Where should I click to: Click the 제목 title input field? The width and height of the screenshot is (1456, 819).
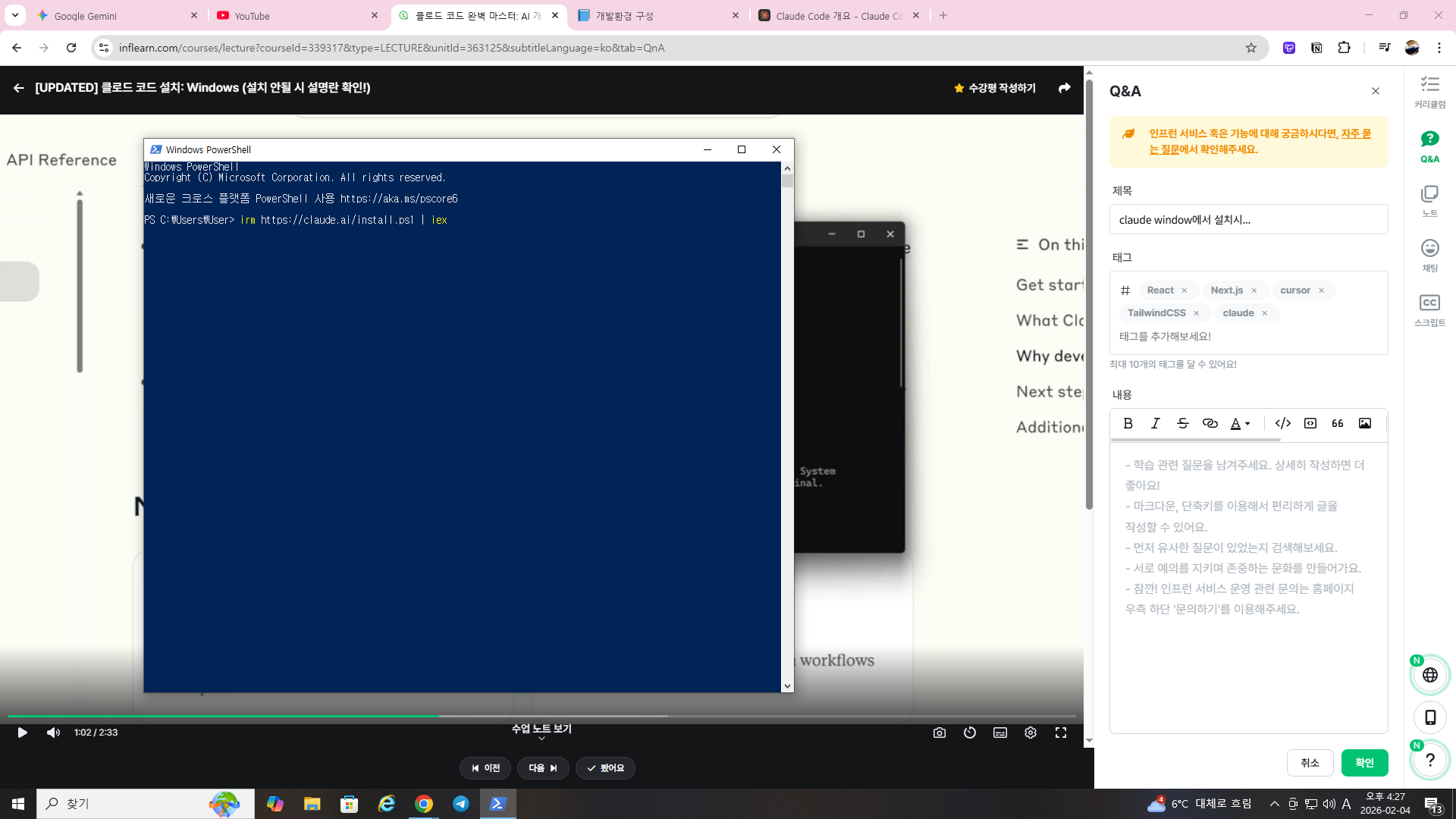(x=1248, y=220)
